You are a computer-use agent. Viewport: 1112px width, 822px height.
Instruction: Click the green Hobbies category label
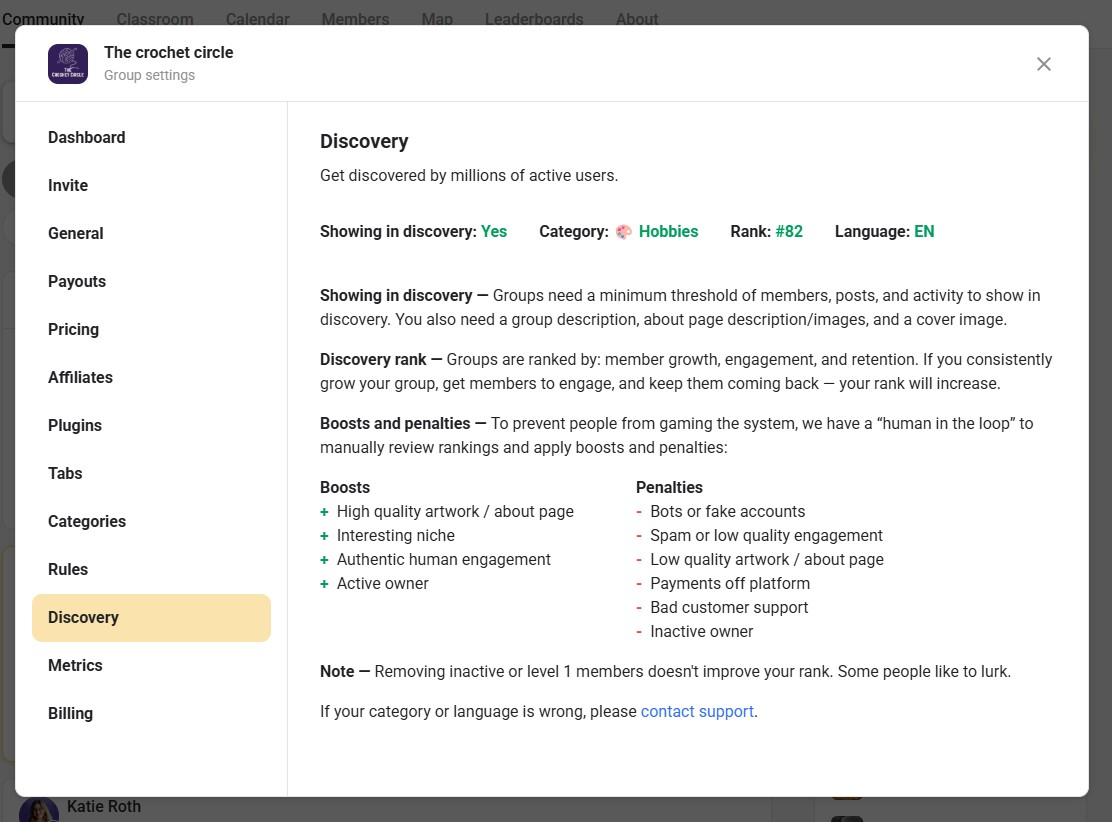click(668, 232)
